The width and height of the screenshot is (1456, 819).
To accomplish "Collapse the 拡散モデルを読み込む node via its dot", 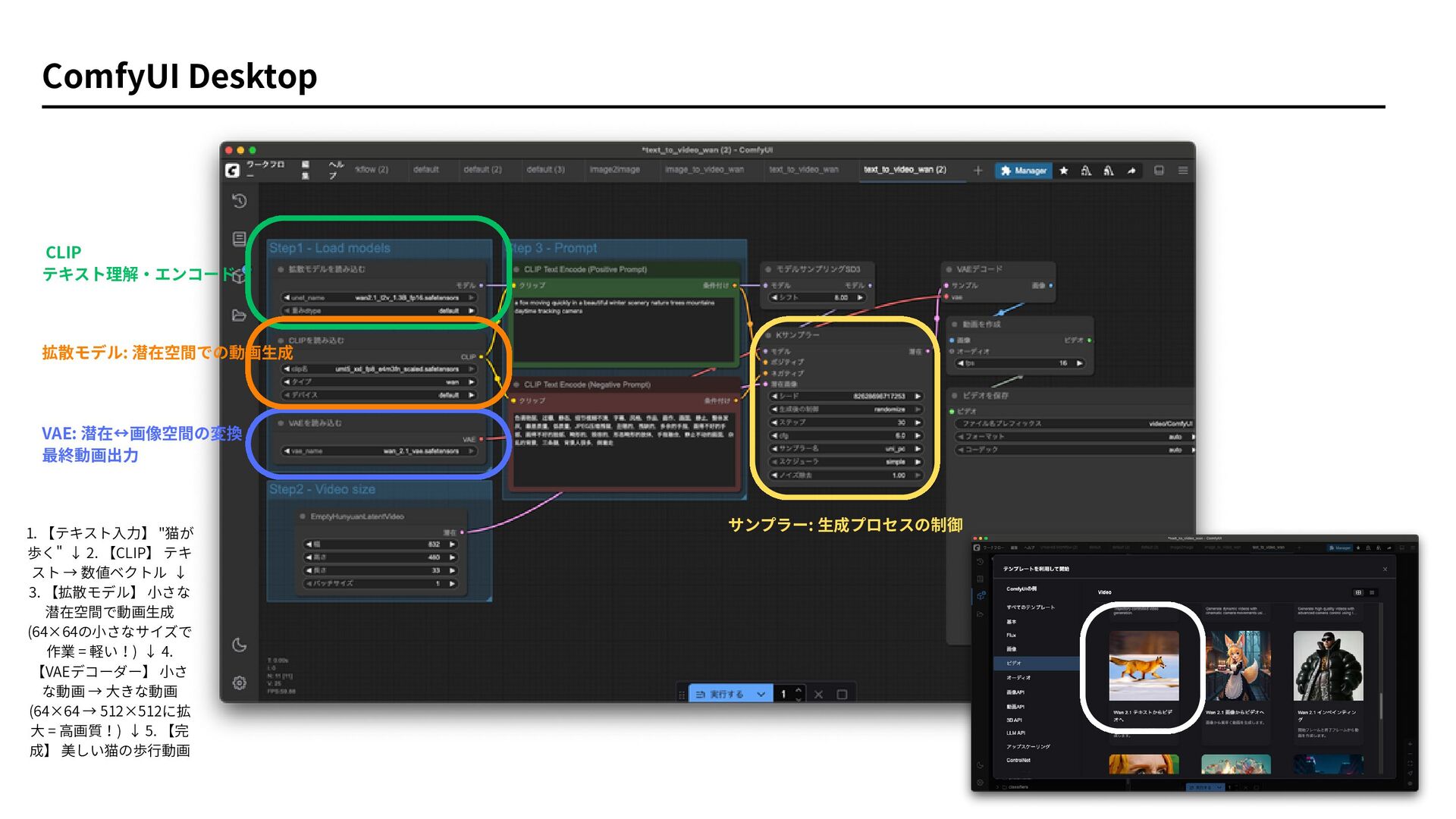I will tap(281, 269).
